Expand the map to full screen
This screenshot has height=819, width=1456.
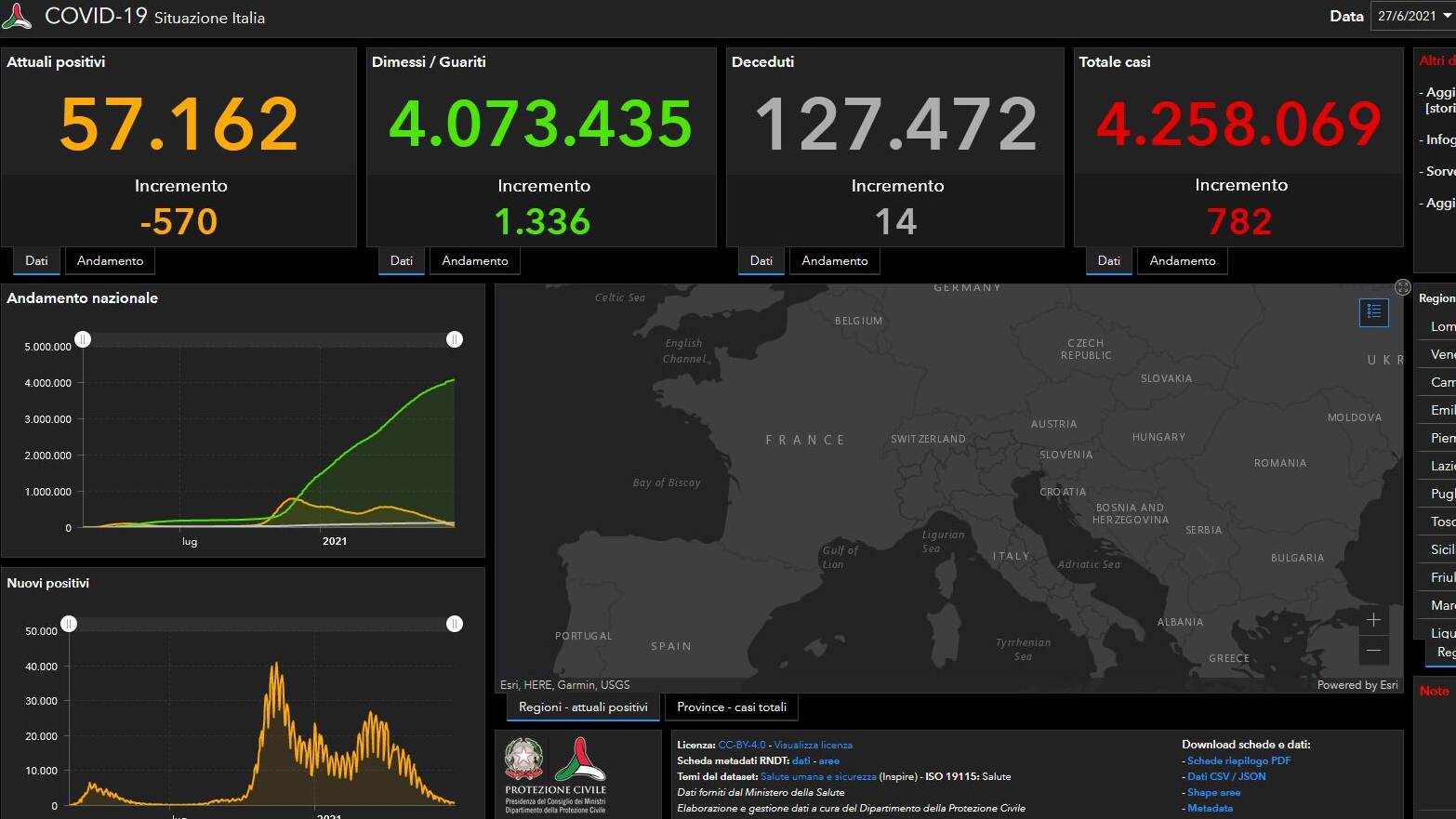[1403, 287]
